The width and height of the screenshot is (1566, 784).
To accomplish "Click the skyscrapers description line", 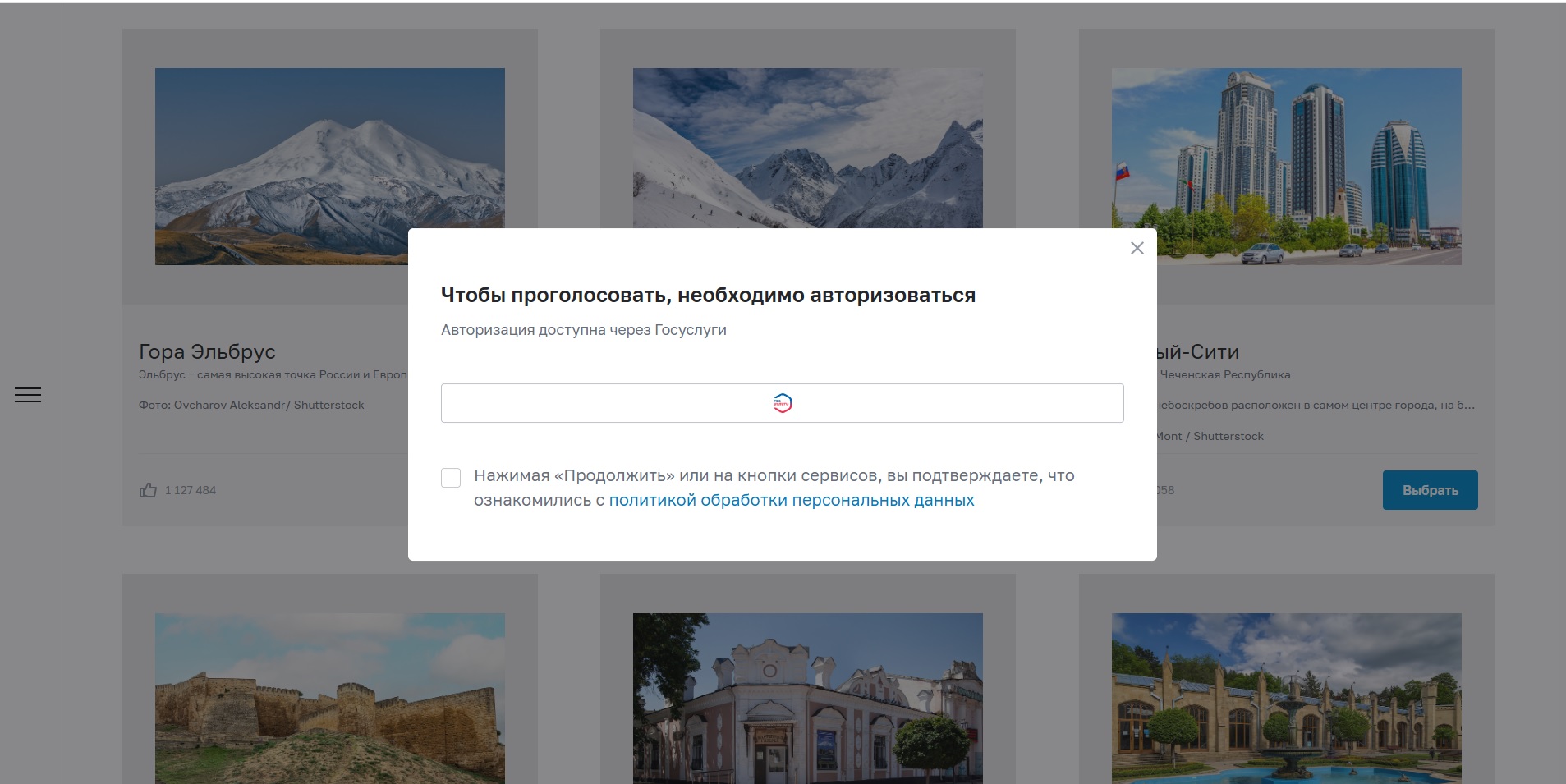I will 1316,406.
